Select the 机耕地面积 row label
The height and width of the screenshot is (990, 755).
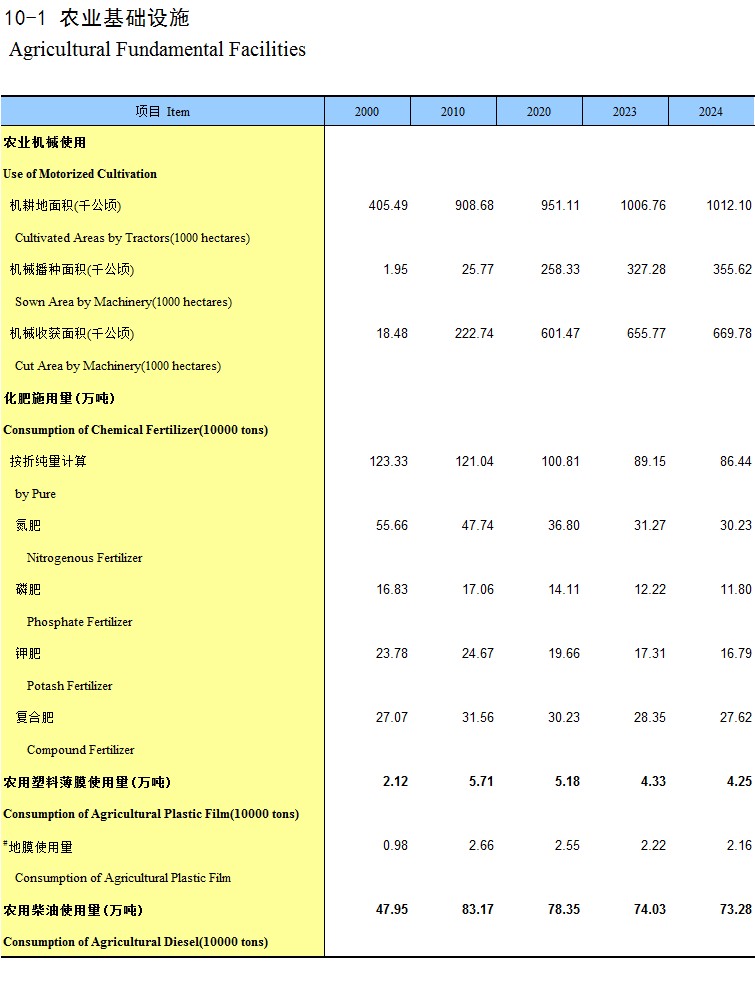(65, 206)
